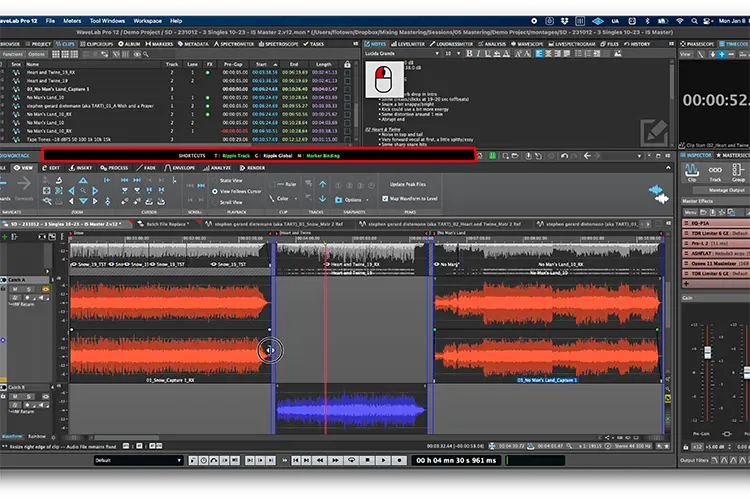750x500 pixels.
Task: Enable Scroll View playback option
Action: (227, 202)
